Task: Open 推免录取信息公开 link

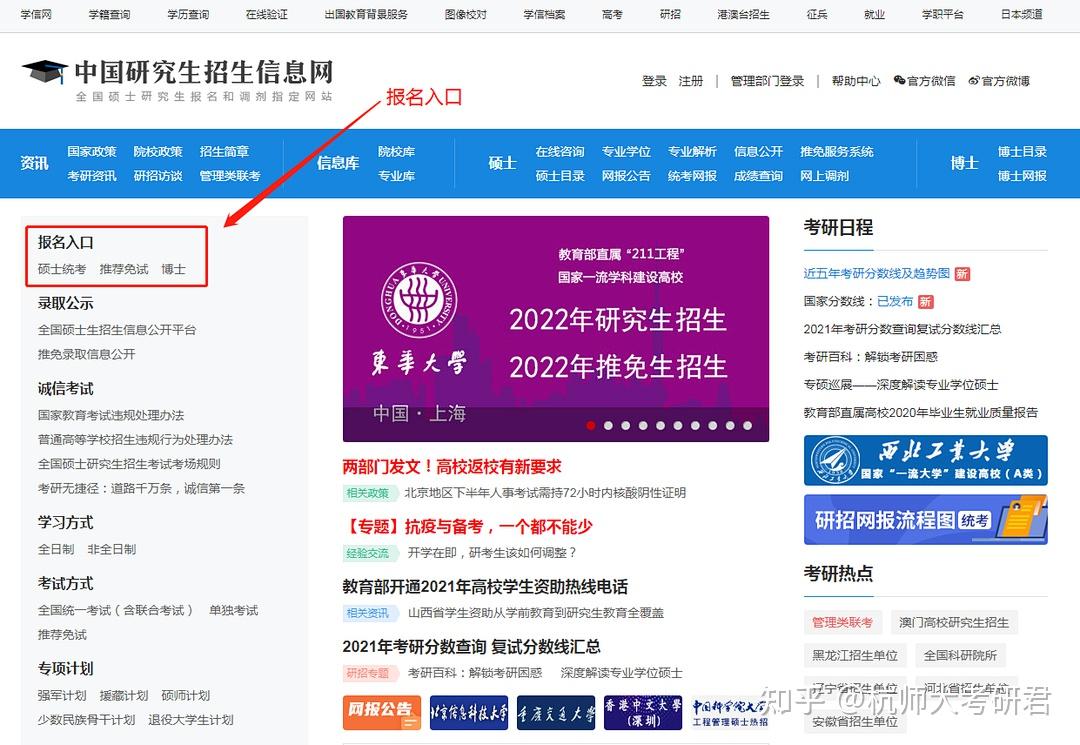Action: [x=87, y=354]
